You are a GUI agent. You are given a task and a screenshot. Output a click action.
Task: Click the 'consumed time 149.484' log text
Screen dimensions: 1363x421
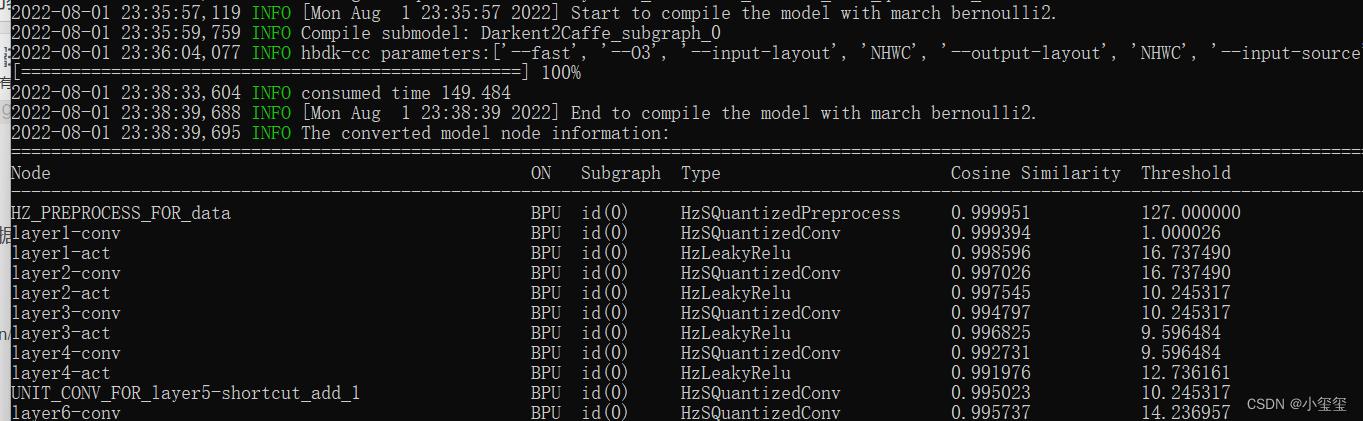(405, 93)
